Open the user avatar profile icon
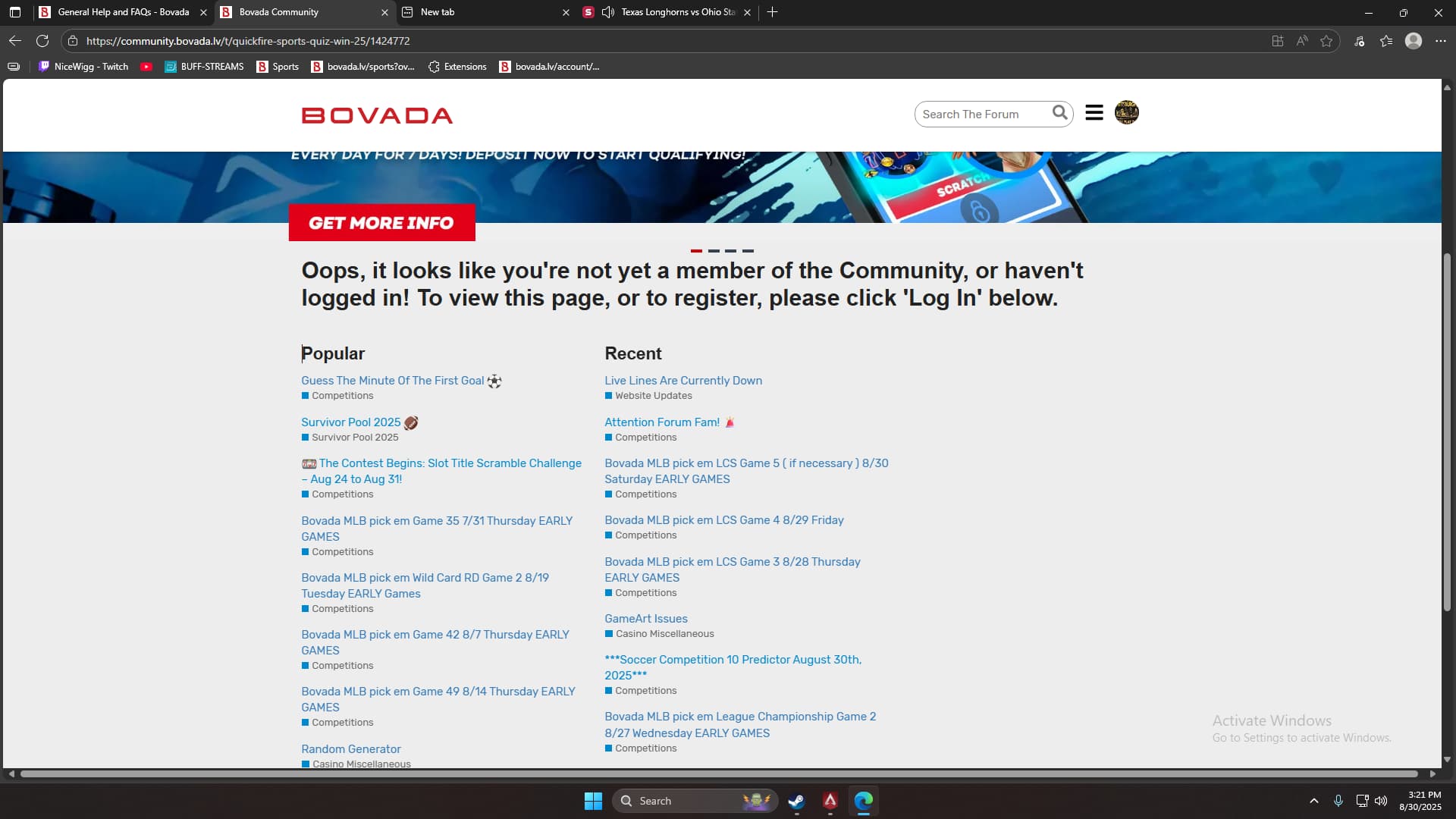1456x819 pixels. click(1126, 113)
